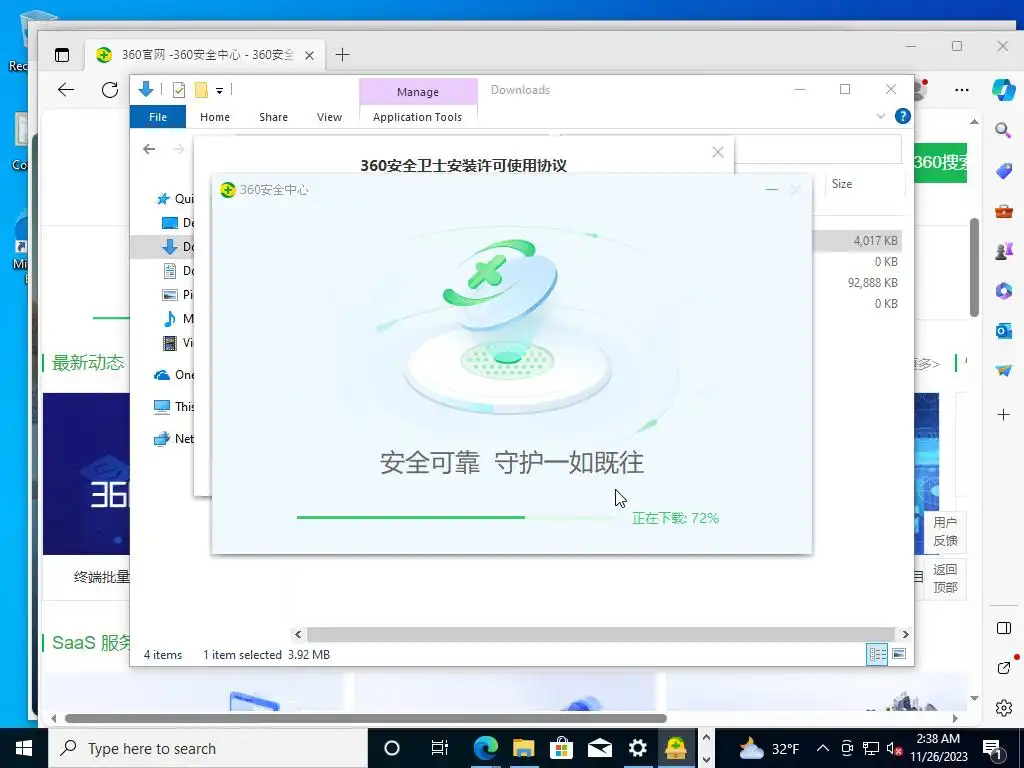Sort by the Size column header
1024x768 pixels.
coord(865,184)
